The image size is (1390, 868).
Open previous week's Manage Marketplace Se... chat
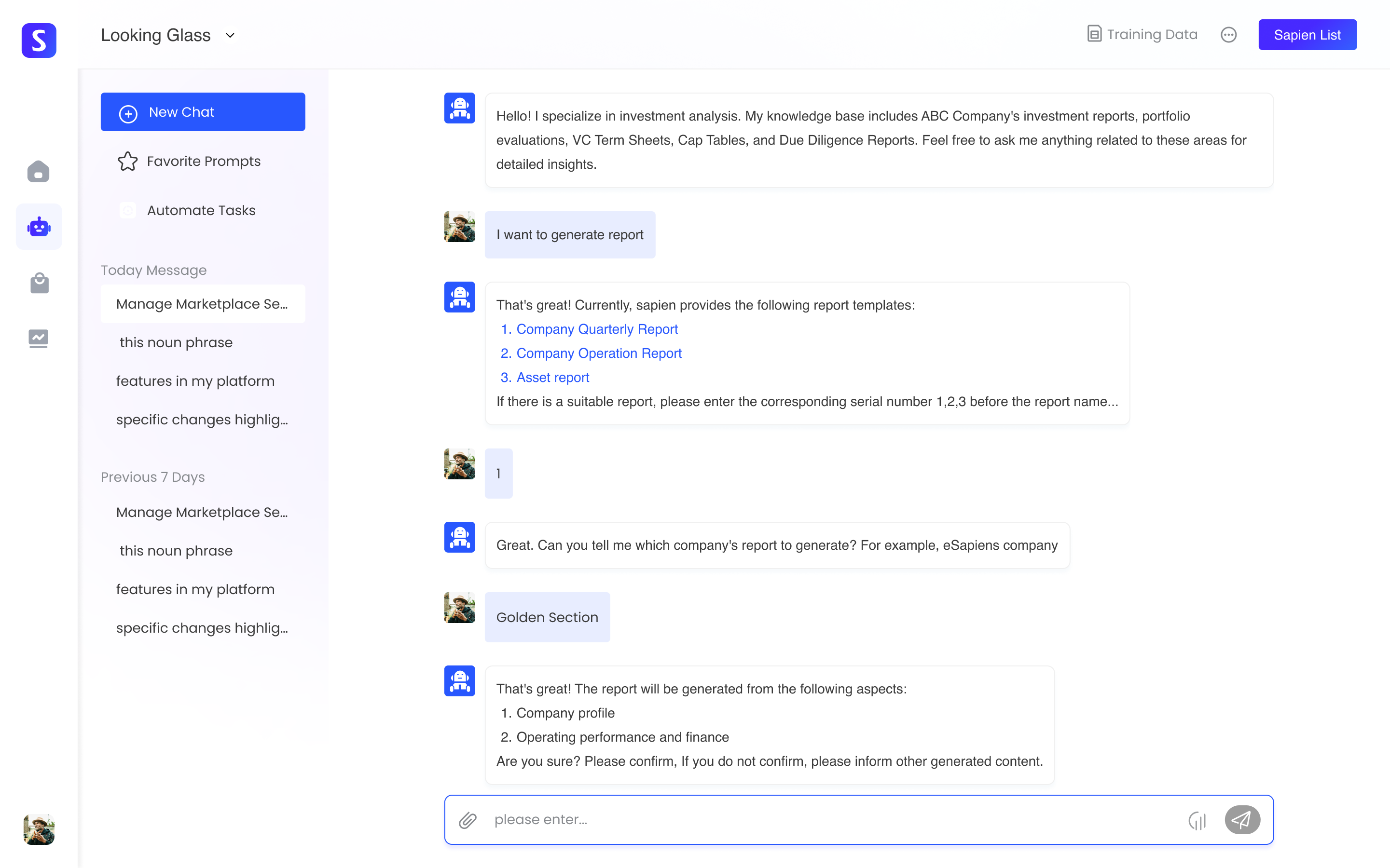pyautogui.click(x=203, y=512)
